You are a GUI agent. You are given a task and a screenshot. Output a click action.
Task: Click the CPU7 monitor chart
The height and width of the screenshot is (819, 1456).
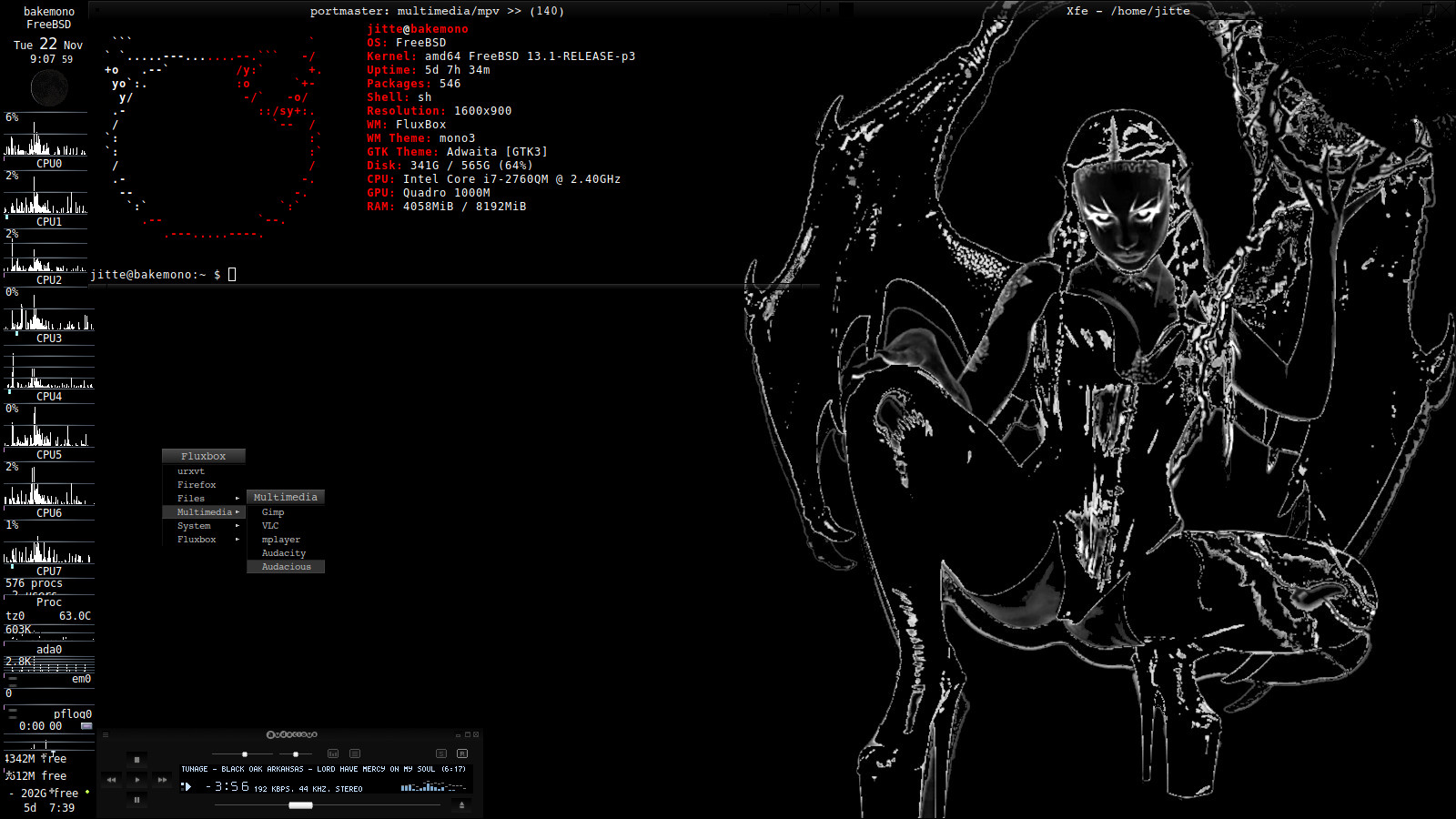click(48, 543)
